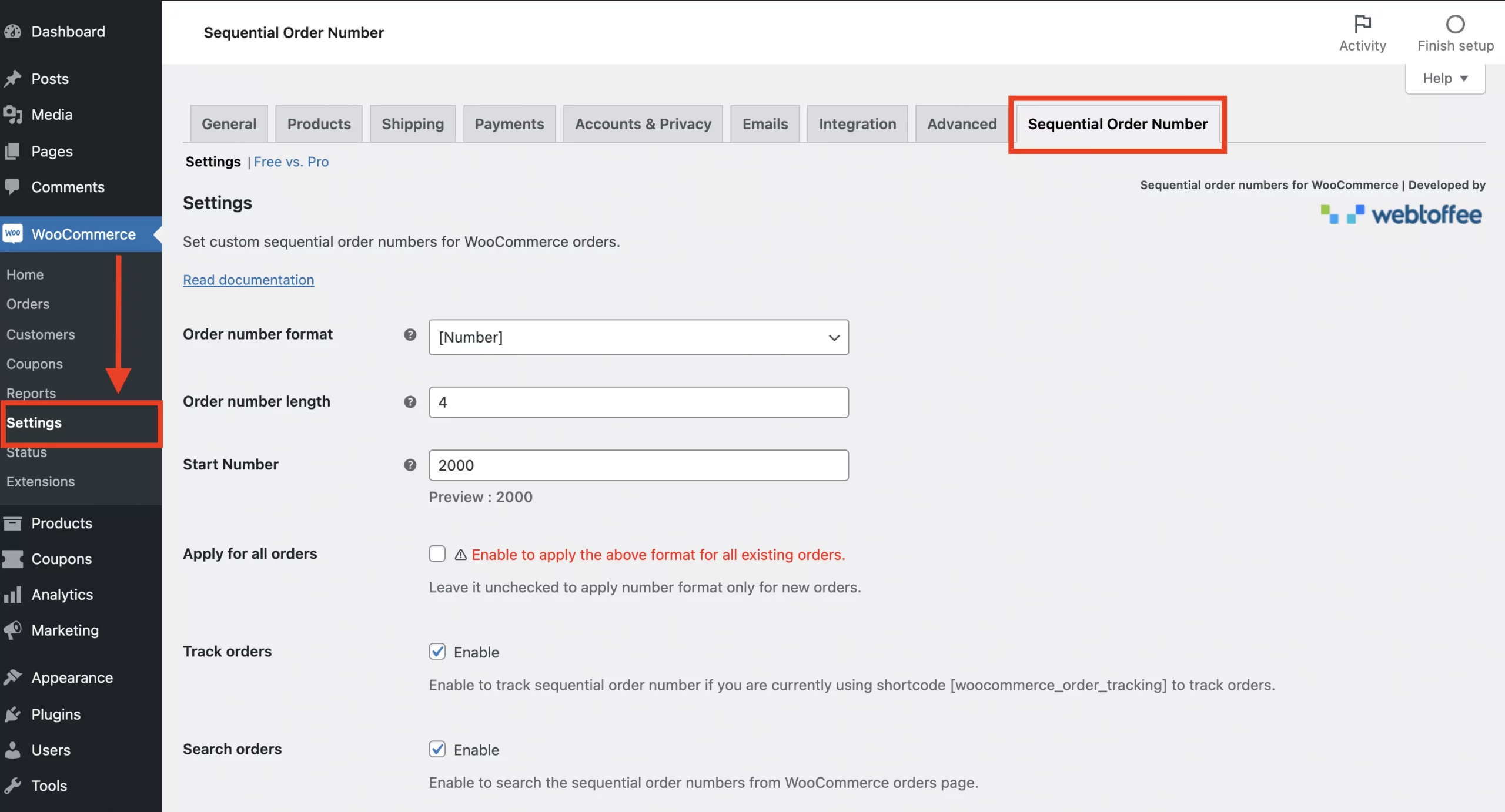Go to the Emails tab
Screen dimensions: 1505x812
coord(765,124)
